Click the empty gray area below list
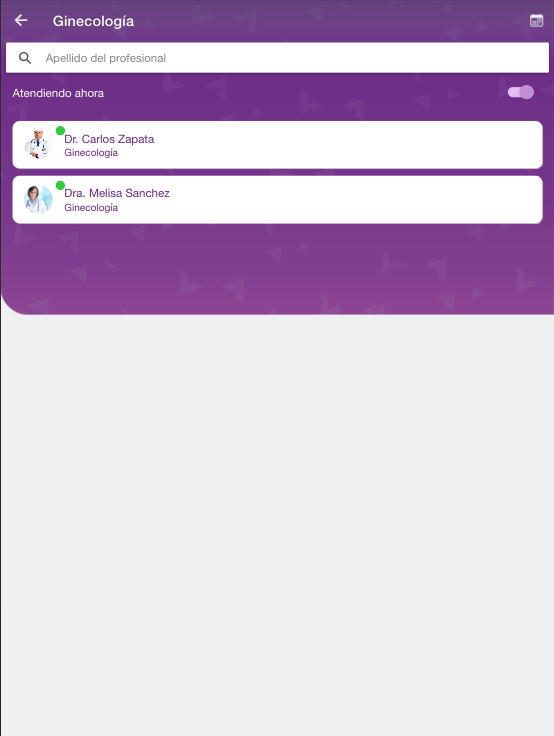The height and width of the screenshot is (736, 554). (x=277, y=516)
